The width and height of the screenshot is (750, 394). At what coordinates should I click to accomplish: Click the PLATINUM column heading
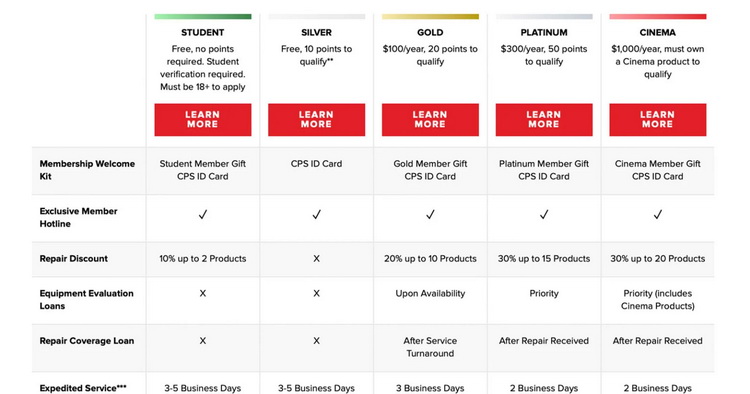(x=544, y=33)
